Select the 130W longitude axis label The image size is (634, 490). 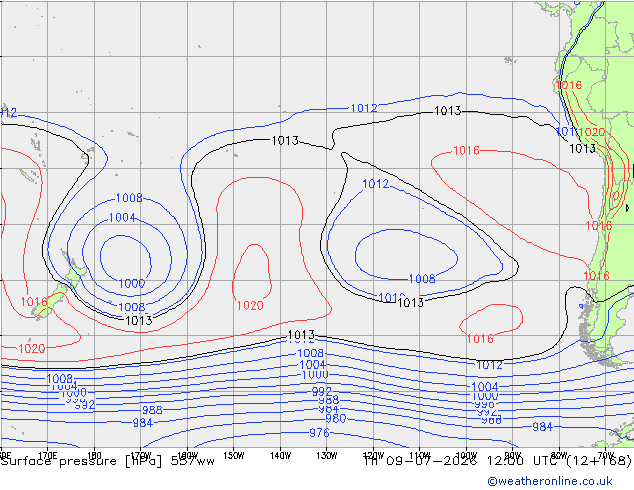(327, 456)
